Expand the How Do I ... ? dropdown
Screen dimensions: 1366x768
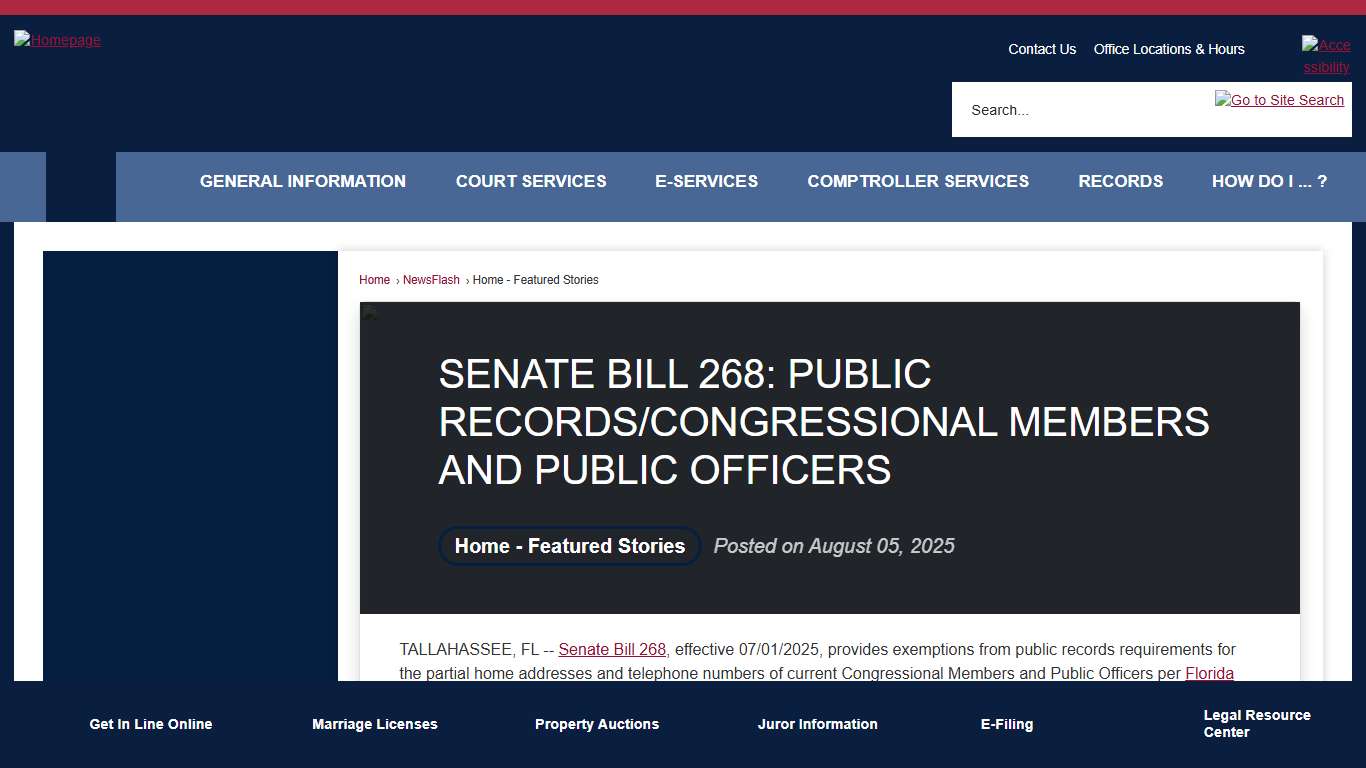(1269, 181)
